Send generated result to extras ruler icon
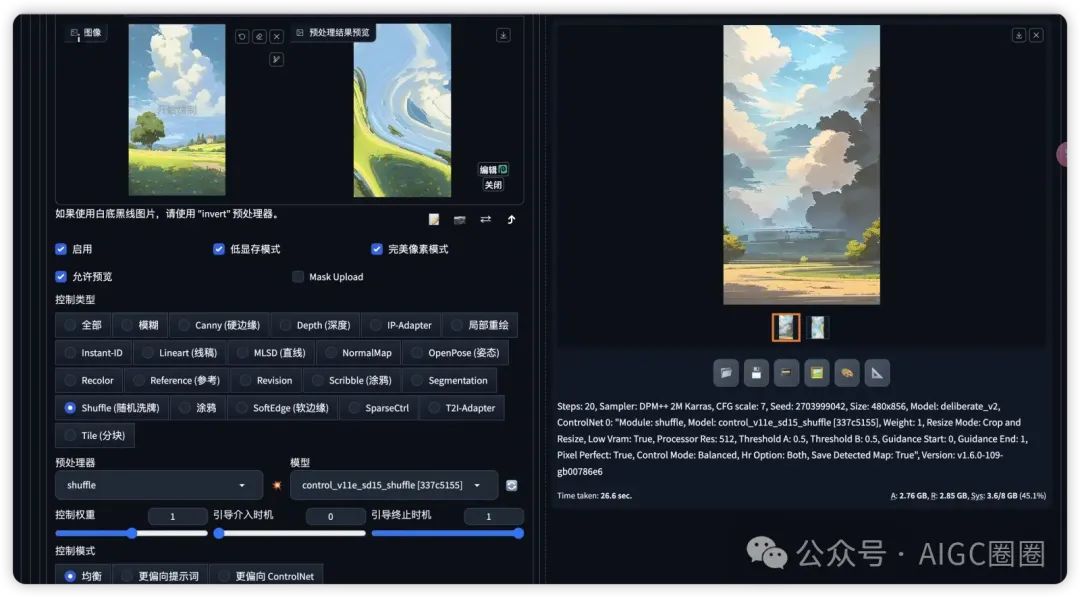1080x597 pixels. (x=876, y=372)
